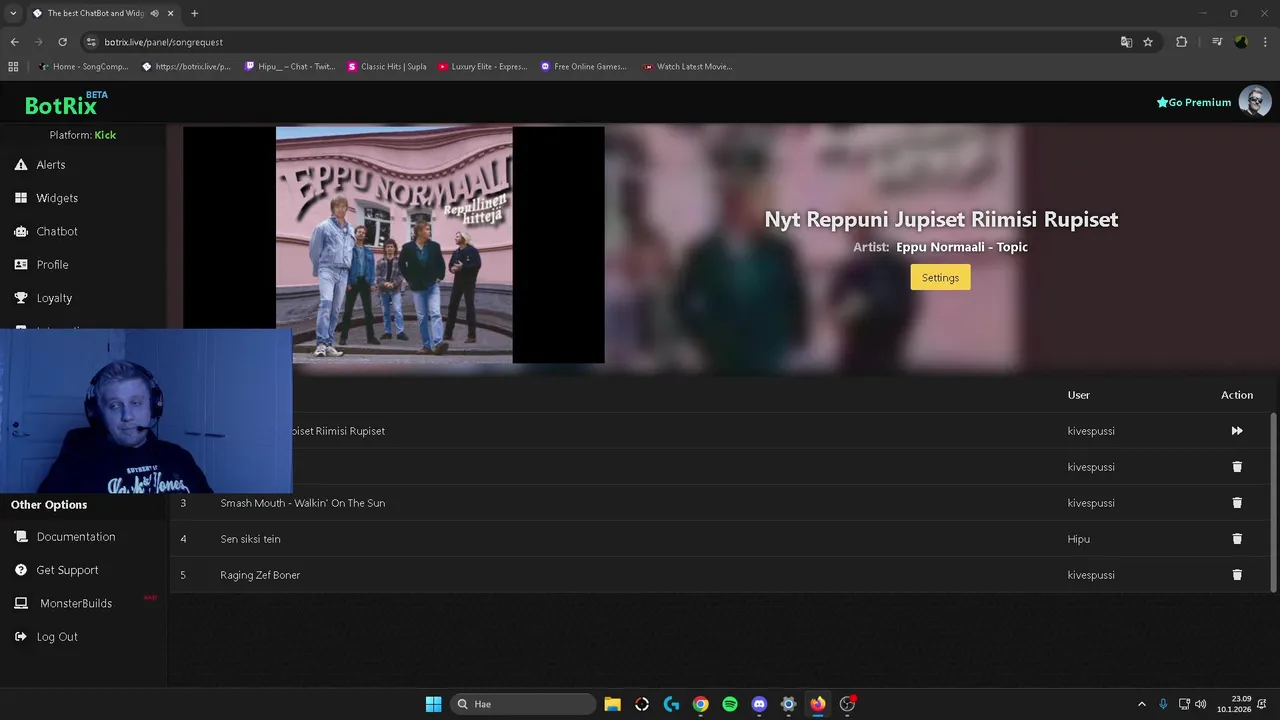Open the Home - SongComp bookmark
The image size is (1280, 720).
pos(84,67)
